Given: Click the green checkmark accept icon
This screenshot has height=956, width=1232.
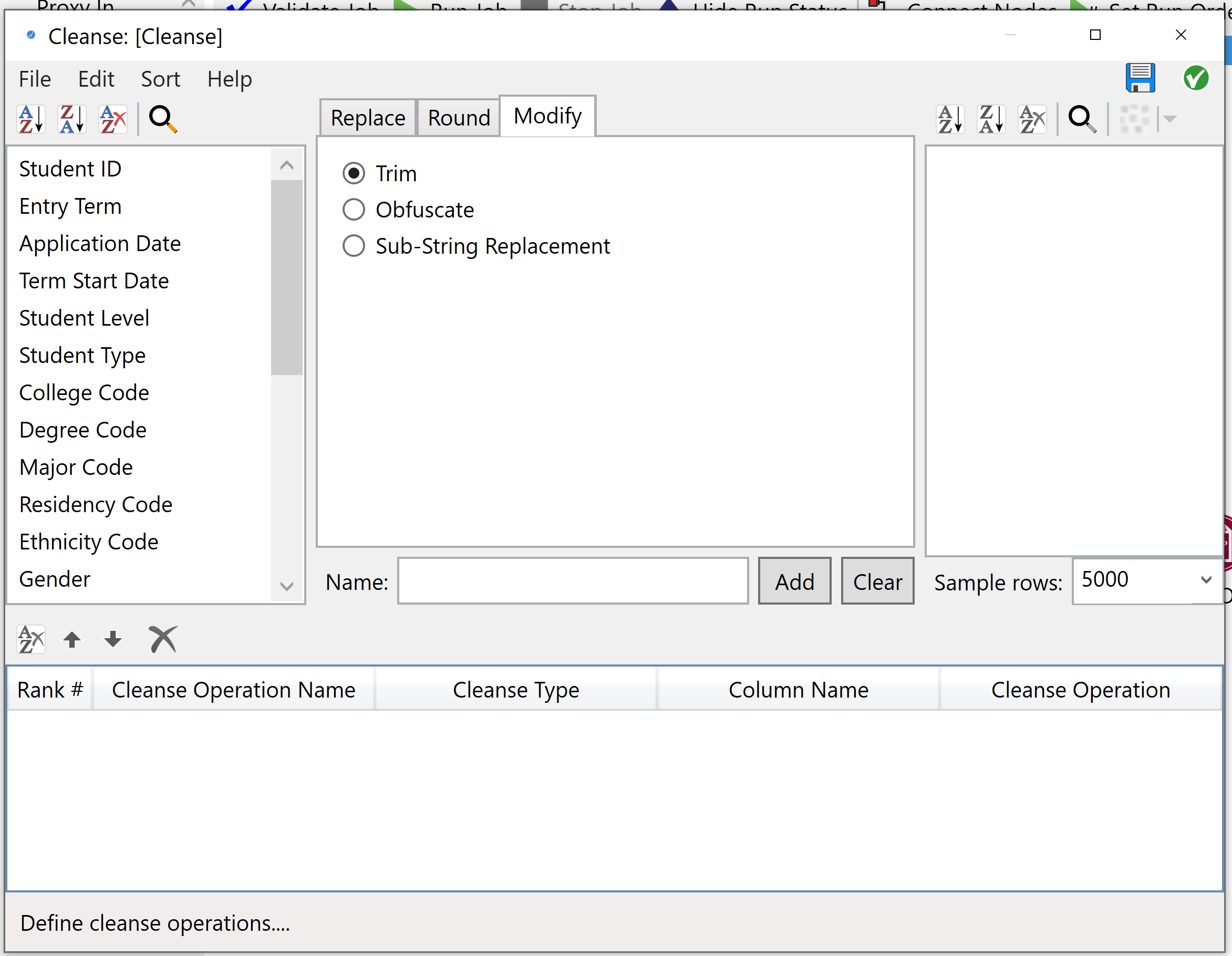Looking at the screenshot, I should [x=1195, y=78].
